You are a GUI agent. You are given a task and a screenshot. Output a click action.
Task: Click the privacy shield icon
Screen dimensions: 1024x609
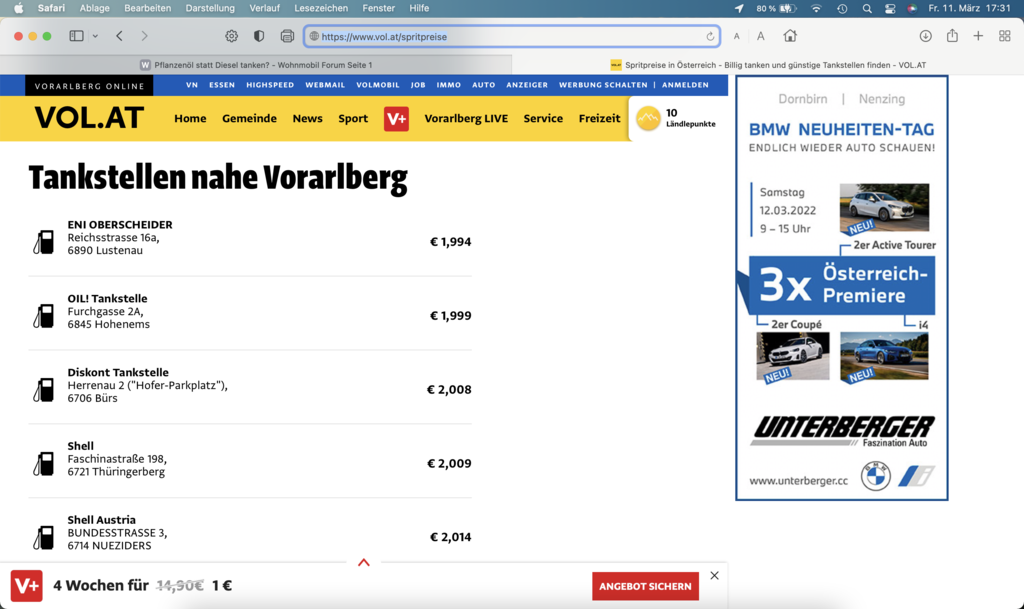259,37
